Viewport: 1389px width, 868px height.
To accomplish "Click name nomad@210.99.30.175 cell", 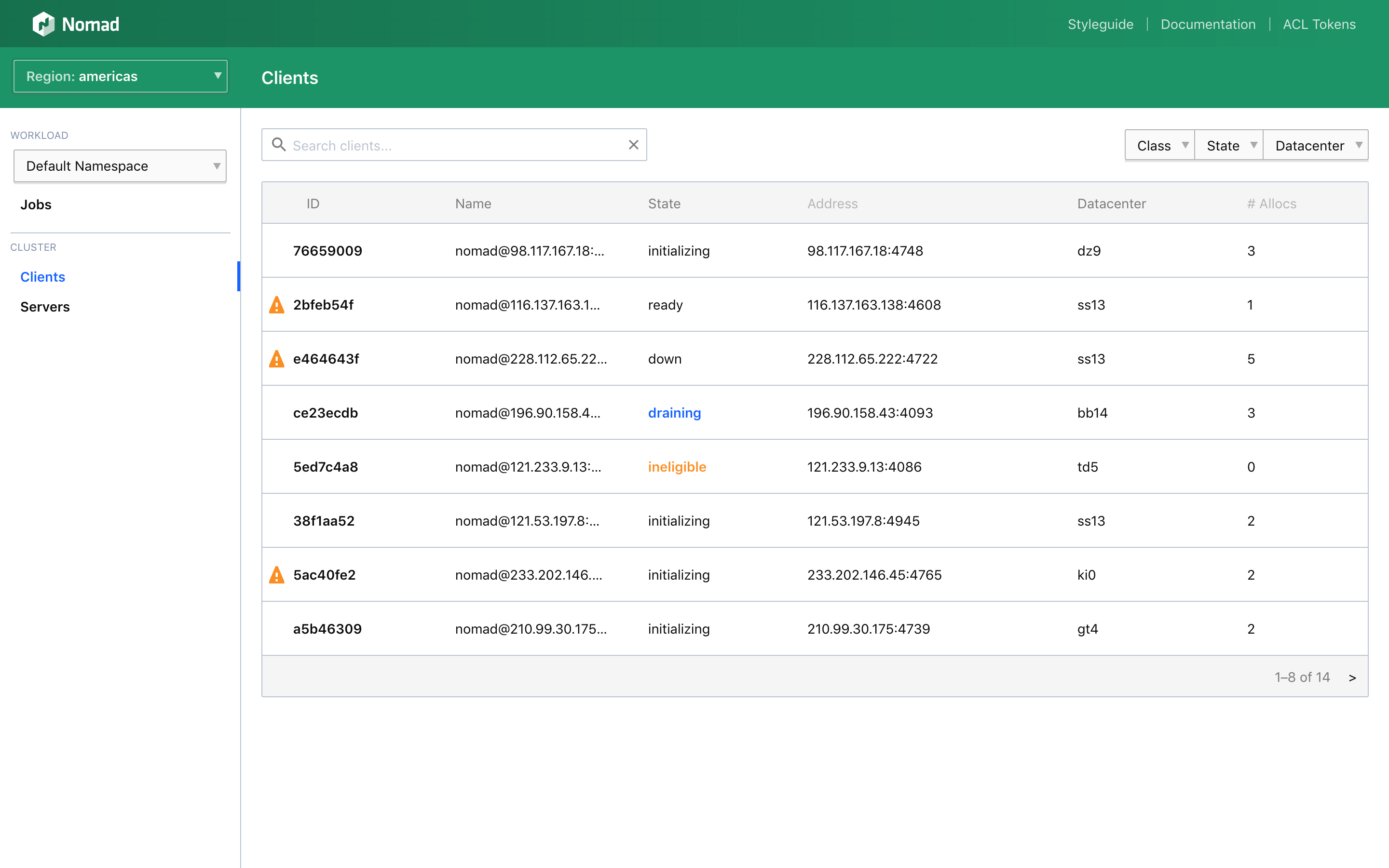I will [531, 629].
